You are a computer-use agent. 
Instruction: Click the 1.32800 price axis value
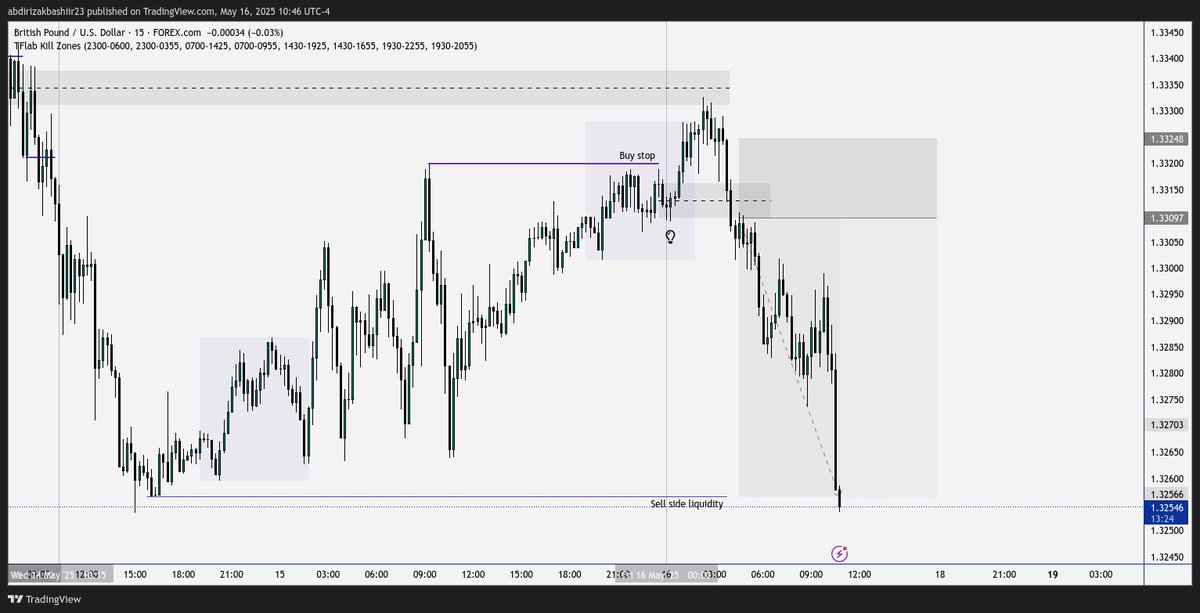pos(1166,373)
